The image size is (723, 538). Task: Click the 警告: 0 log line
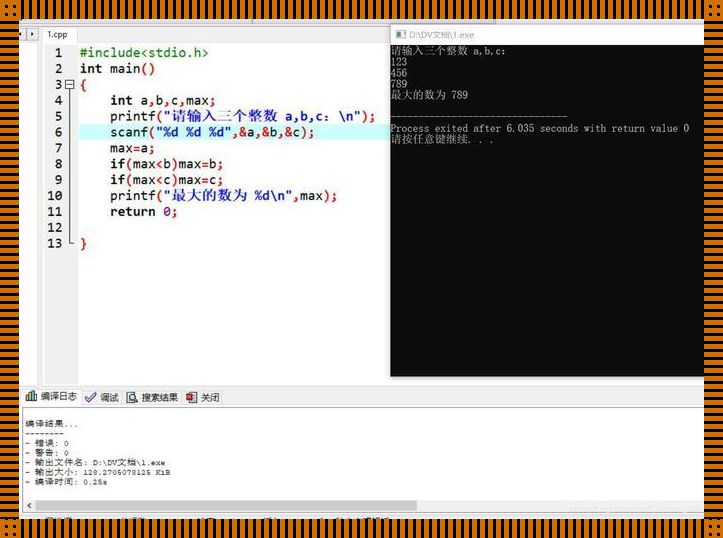47,453
